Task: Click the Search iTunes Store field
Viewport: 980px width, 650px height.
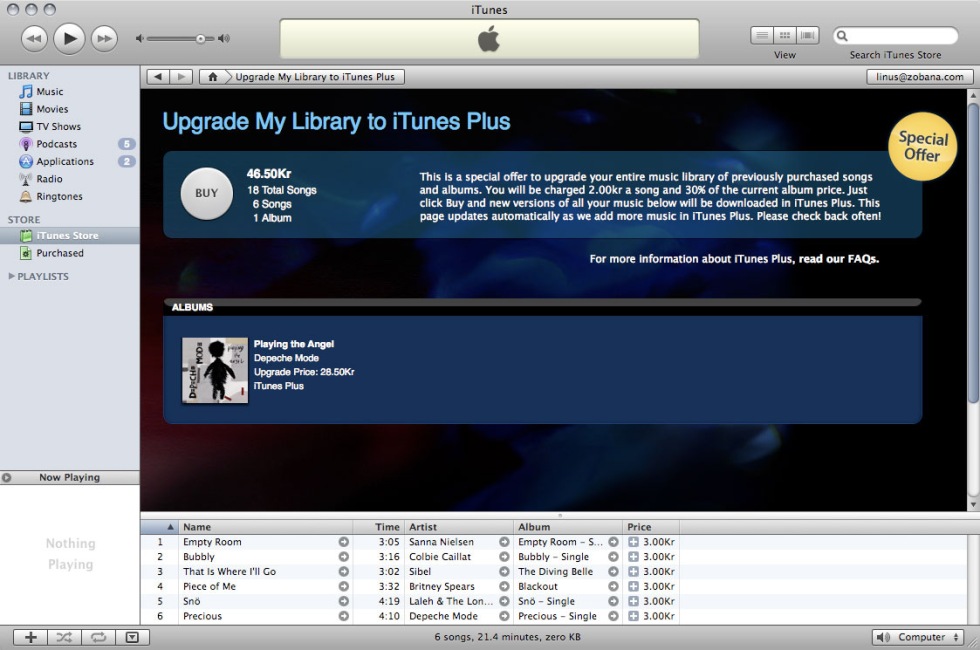Action: click(902, 36)
